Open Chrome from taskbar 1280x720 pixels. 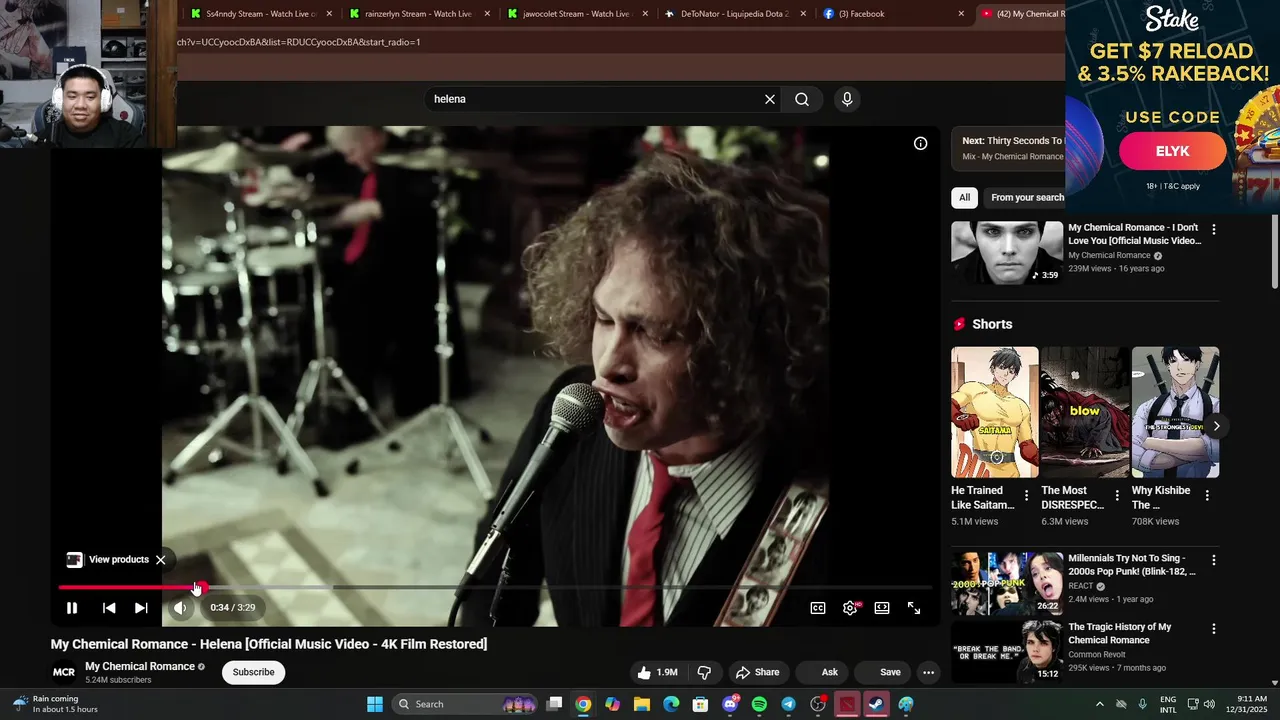click(583, 704)
